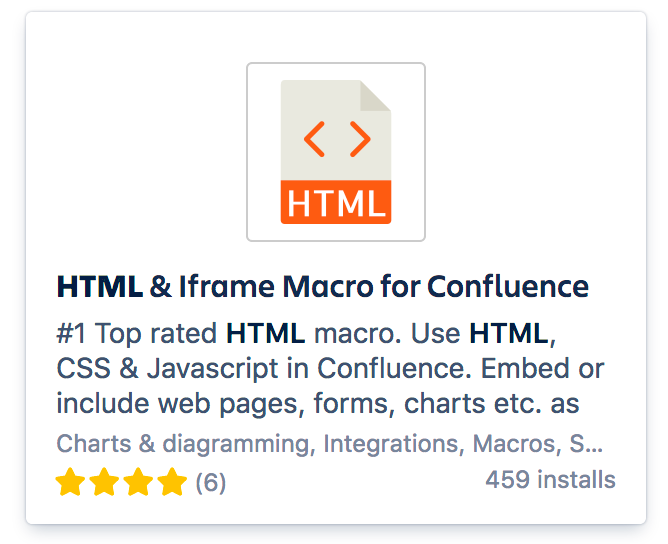668x544 pixels.
Task: Select the Integrations category
Action: point(391,444)
